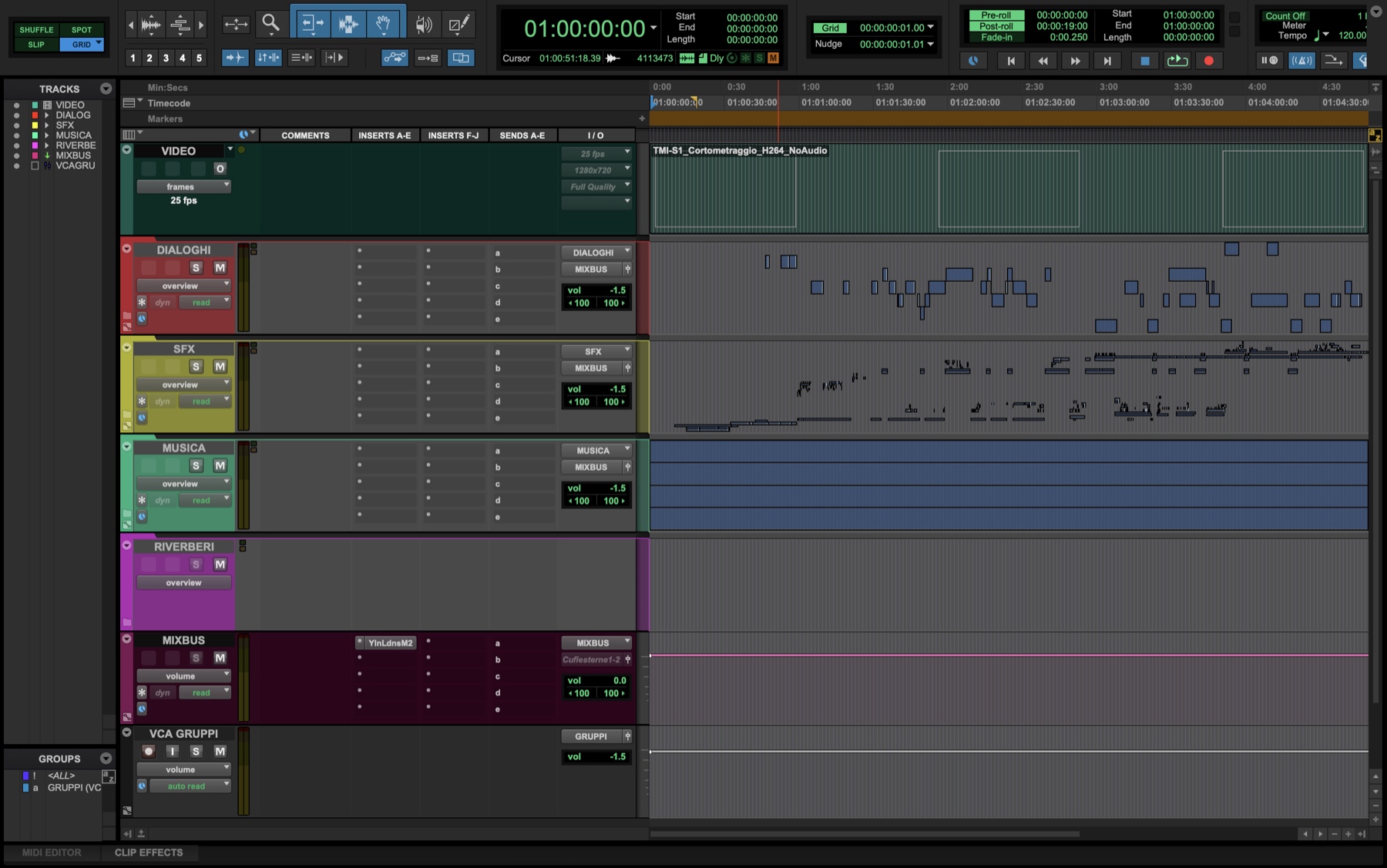Screen dimensions: 1387x868
Task: Toggle Fade-in option
Action: [996, 37]
